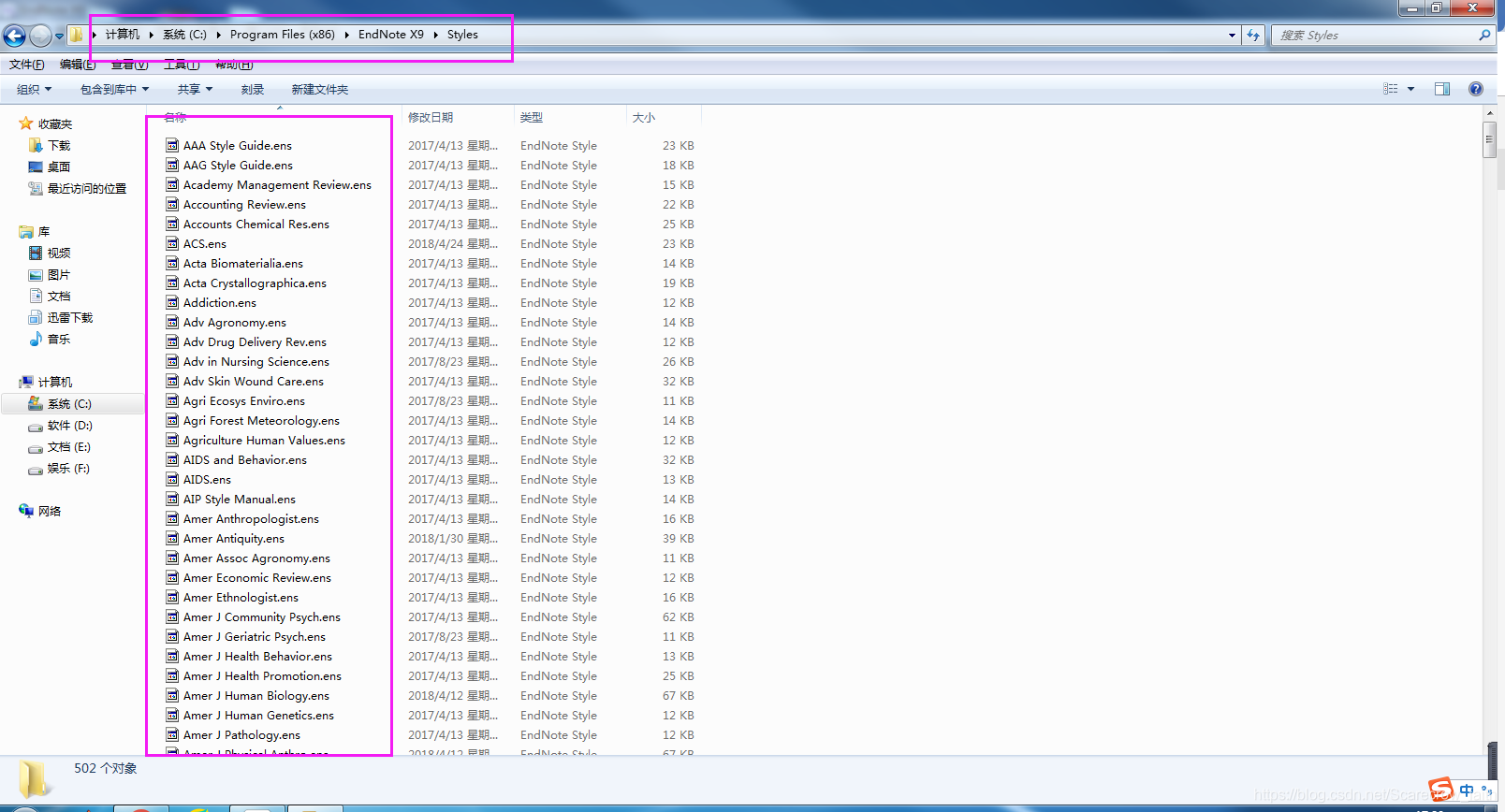This screenshot has height=812, width=1505.
Task: Open the address bar history dropdown
Action: coord(1232,36)
